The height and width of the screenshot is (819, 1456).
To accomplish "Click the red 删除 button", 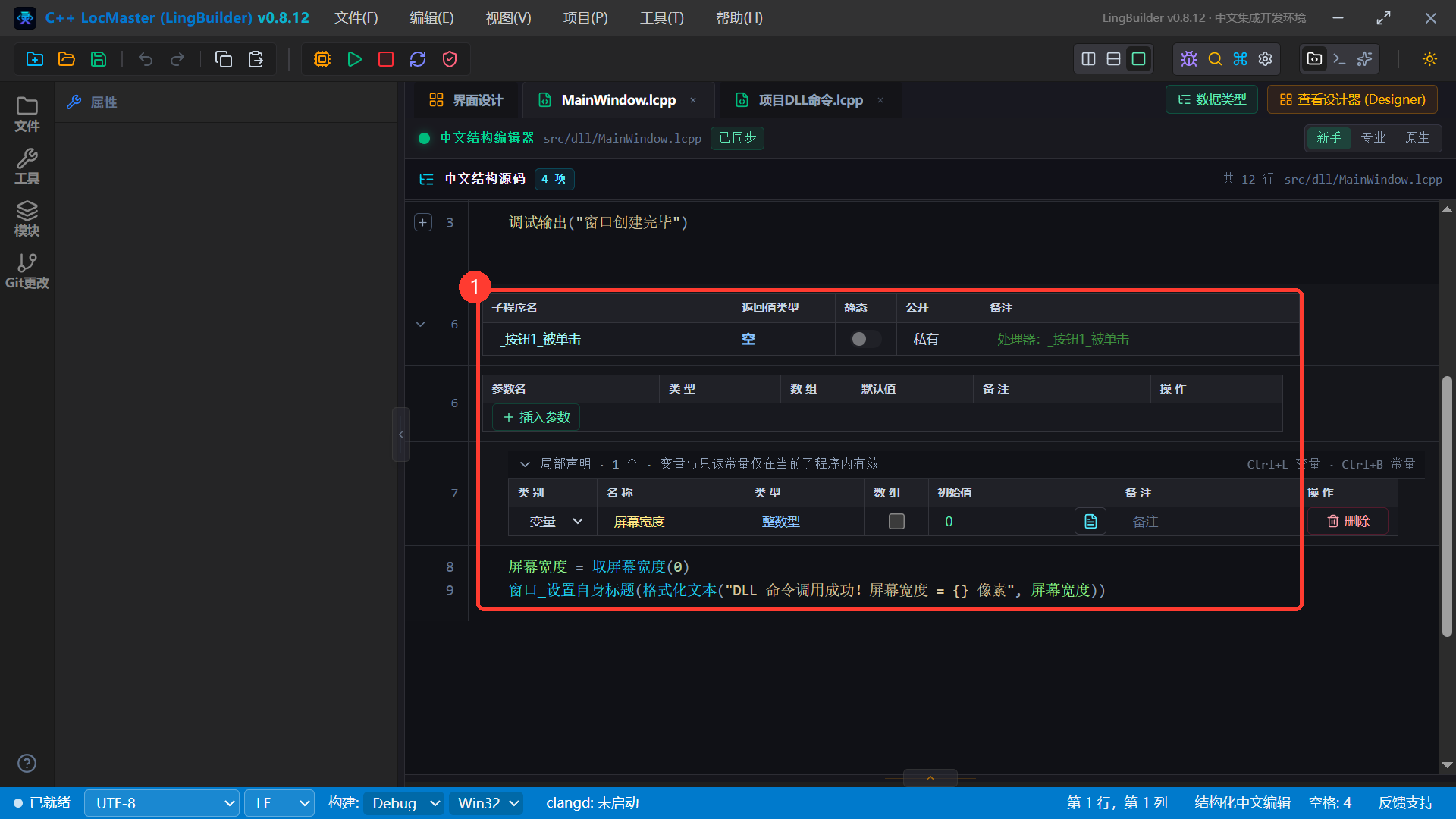I will [x=1348, y=522].
